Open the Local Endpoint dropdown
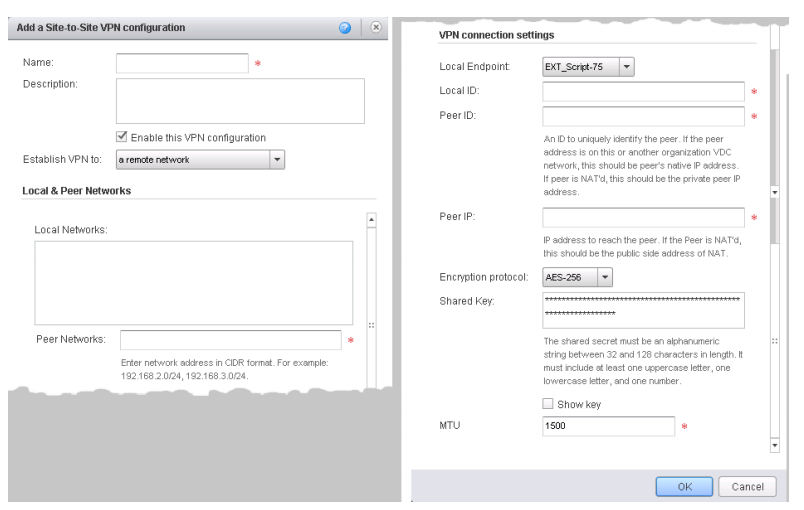 coord(588,67)
